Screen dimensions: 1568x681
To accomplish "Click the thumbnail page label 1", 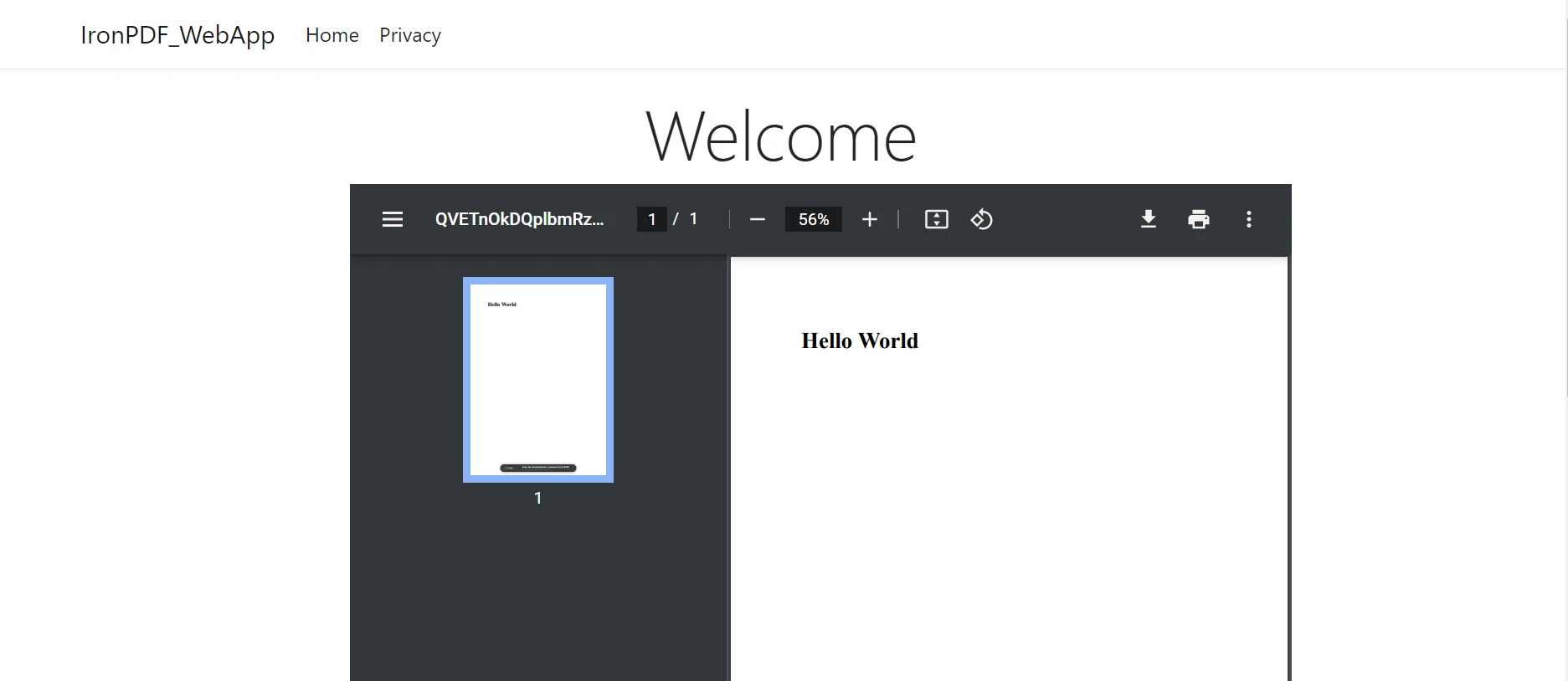I will click(x=538, y=498).
